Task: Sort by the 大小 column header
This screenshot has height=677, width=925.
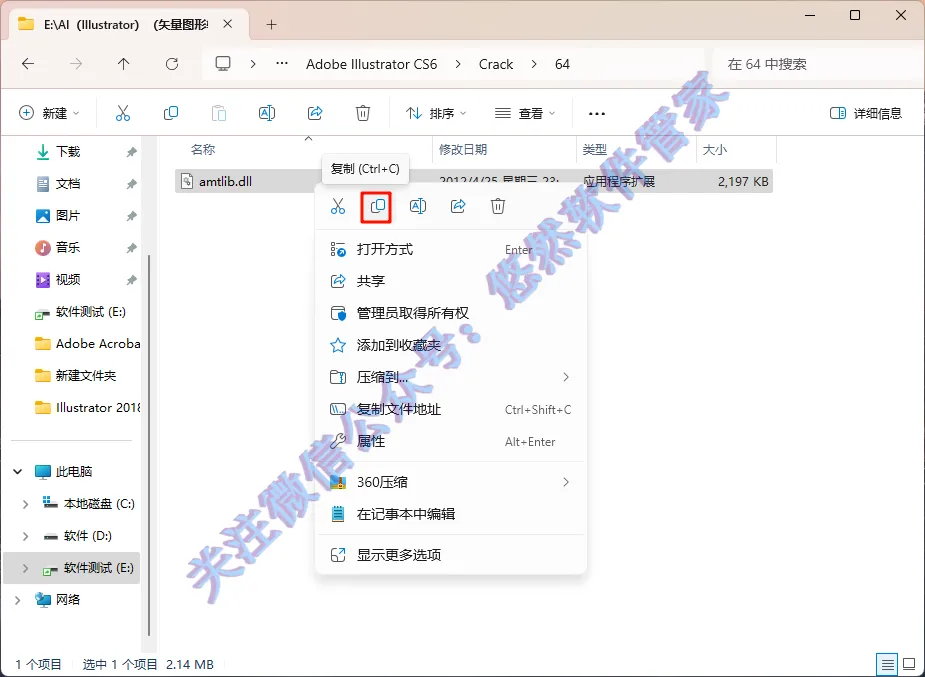Action: pos(736,150)
